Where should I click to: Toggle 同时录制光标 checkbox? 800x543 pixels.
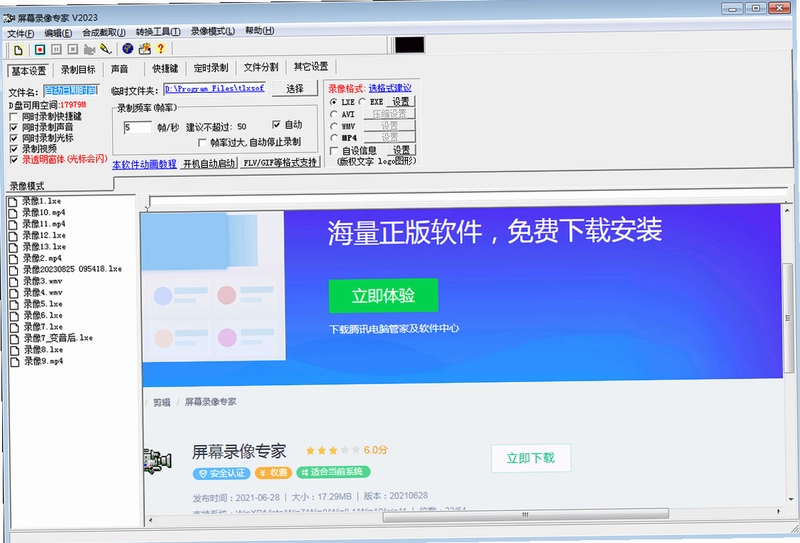tap(14, 138)
